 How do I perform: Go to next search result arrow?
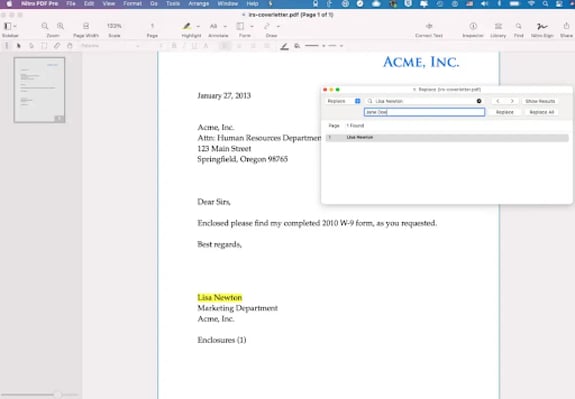point(512,101)
